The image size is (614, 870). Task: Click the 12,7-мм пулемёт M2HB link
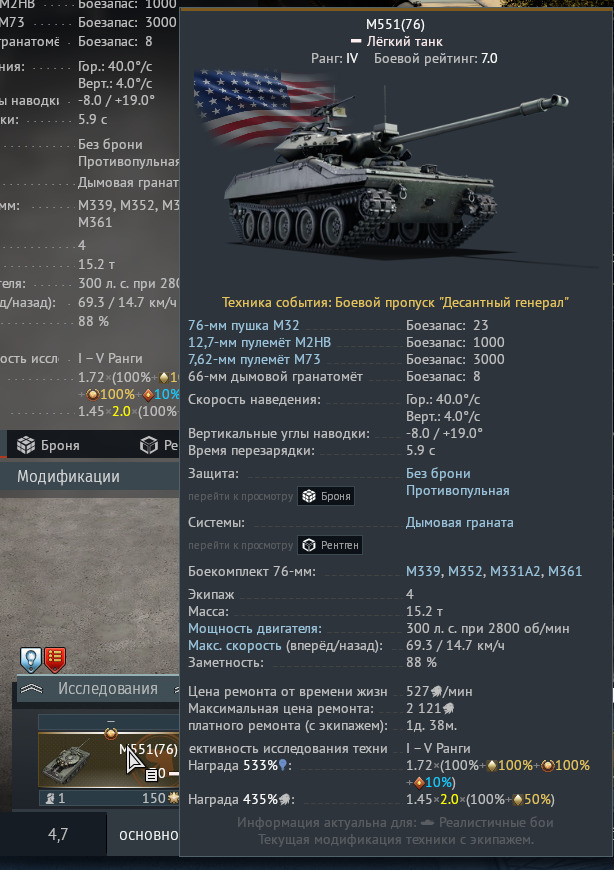pos(260,342)
